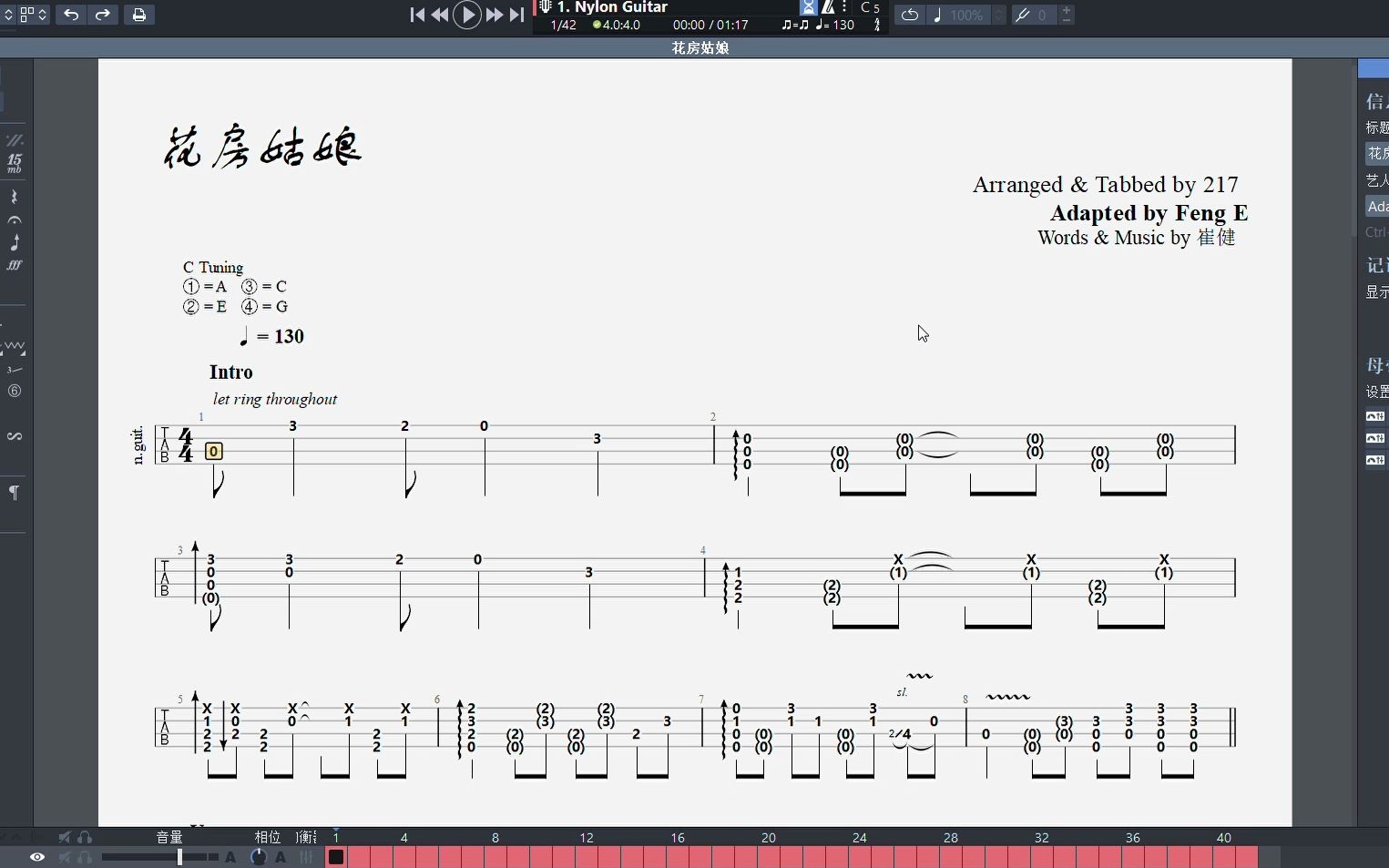The image size is (1389, 868).
Task: Jump to bar 8 in the timeline
Action: [x=495, y=837]
